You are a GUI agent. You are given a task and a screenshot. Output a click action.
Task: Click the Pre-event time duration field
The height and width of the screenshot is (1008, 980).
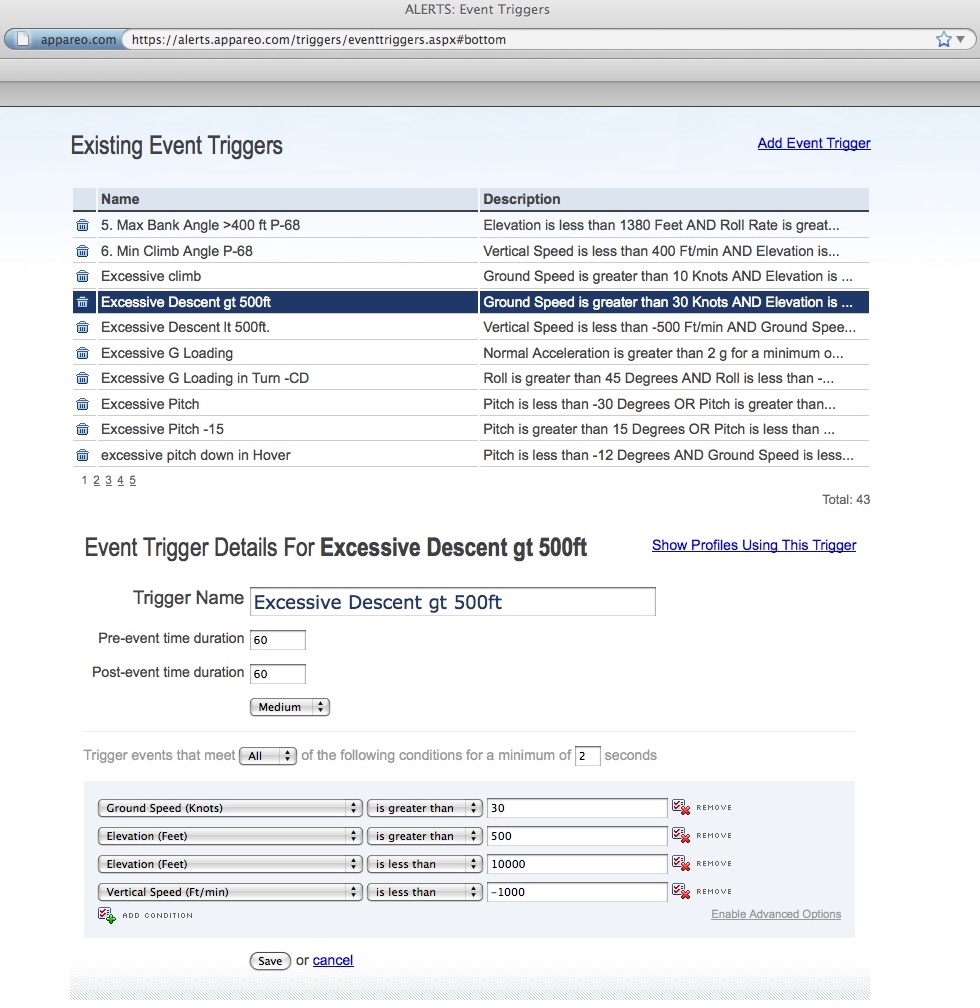pos(277,639)
